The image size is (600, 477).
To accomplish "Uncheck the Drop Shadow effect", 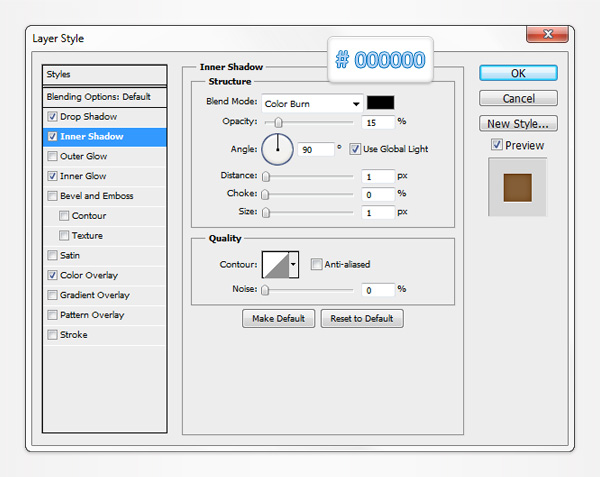I will (52, 117).
